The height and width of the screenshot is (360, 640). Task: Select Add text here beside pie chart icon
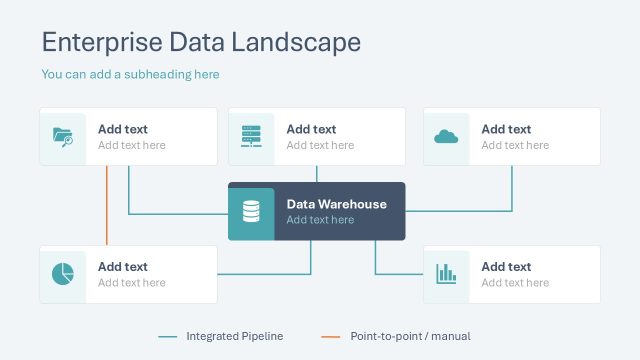click(x=132, y=283)
